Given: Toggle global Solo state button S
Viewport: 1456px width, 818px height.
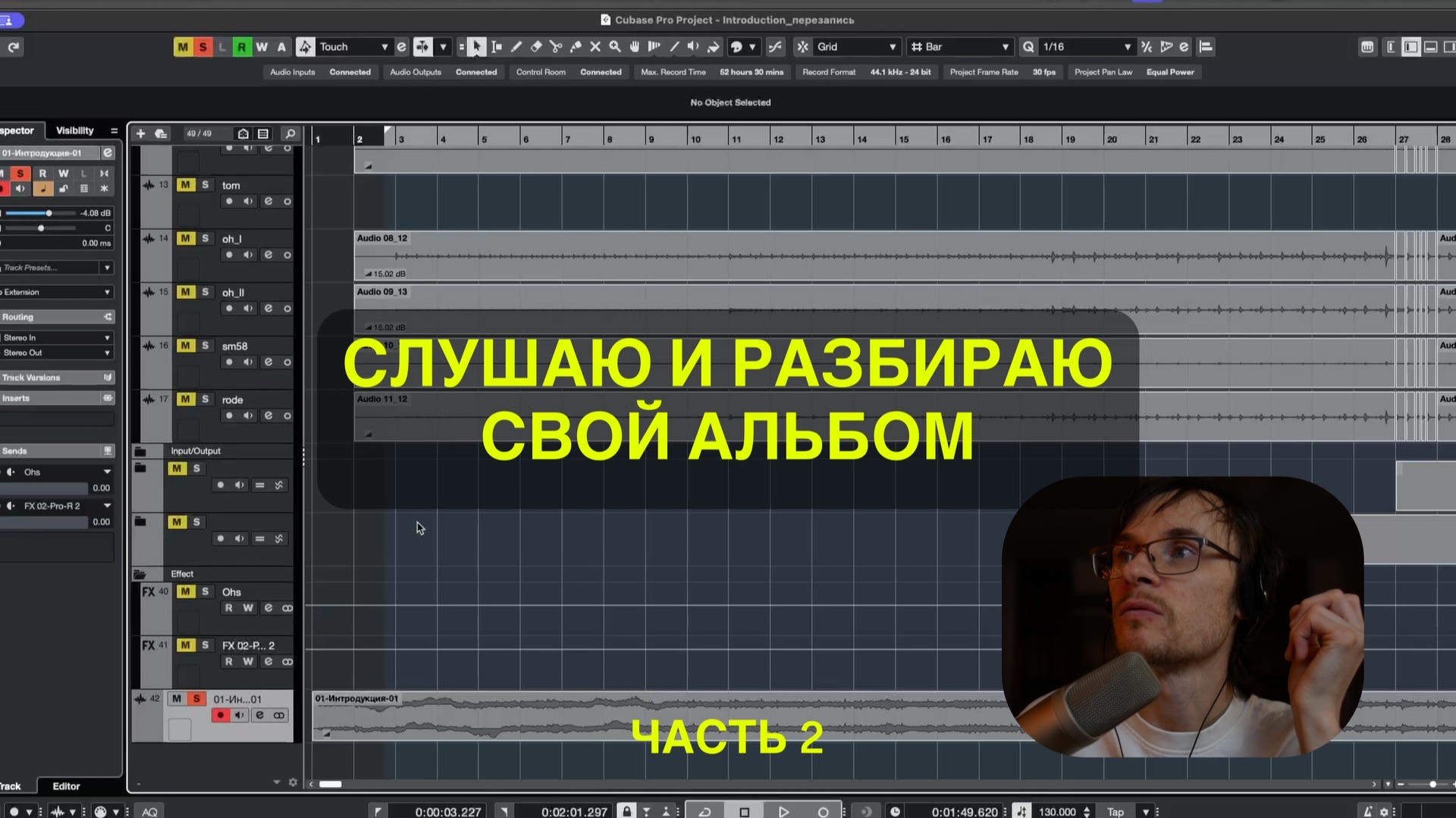Looking at the screenshot, I should [x=202, y=47].
